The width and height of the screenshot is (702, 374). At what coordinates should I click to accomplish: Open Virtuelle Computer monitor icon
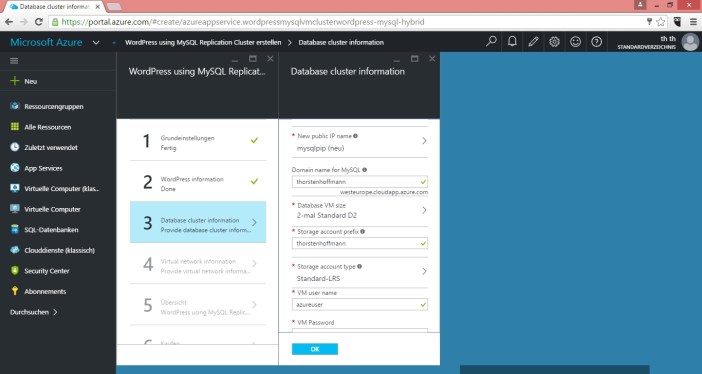point(15,209)
